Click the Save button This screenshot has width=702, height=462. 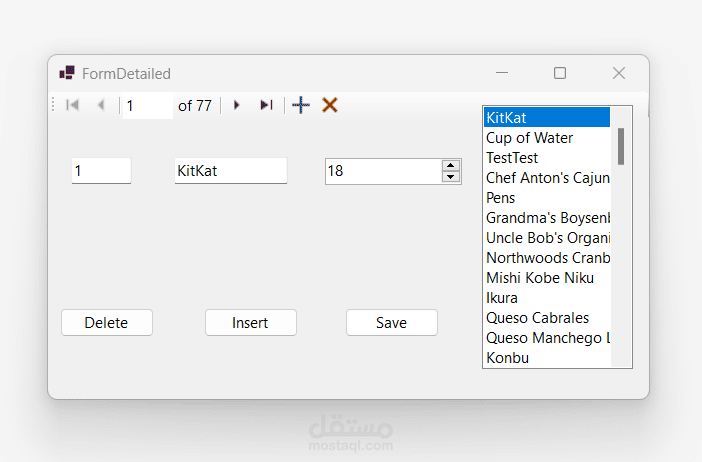point(391,323)
